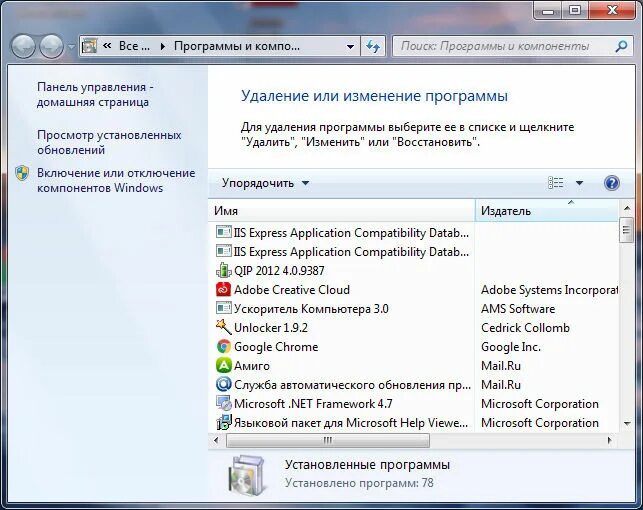Select 'Все ...' breadcrumb in address bar
This screenshot has height=510, width=643.
(x=134, y=46)
